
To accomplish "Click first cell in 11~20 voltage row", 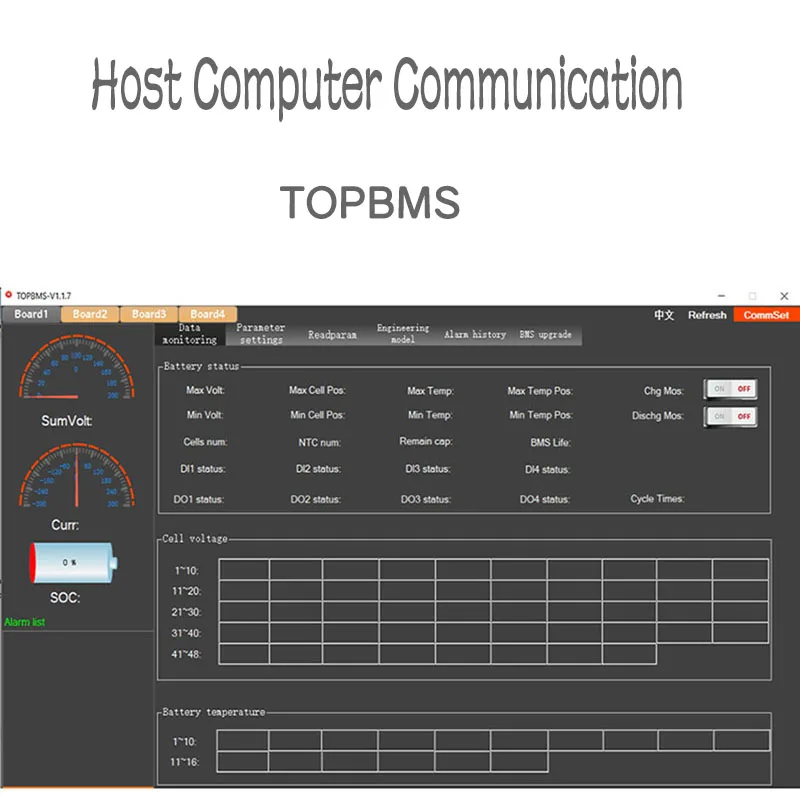I will pos(244,590).
